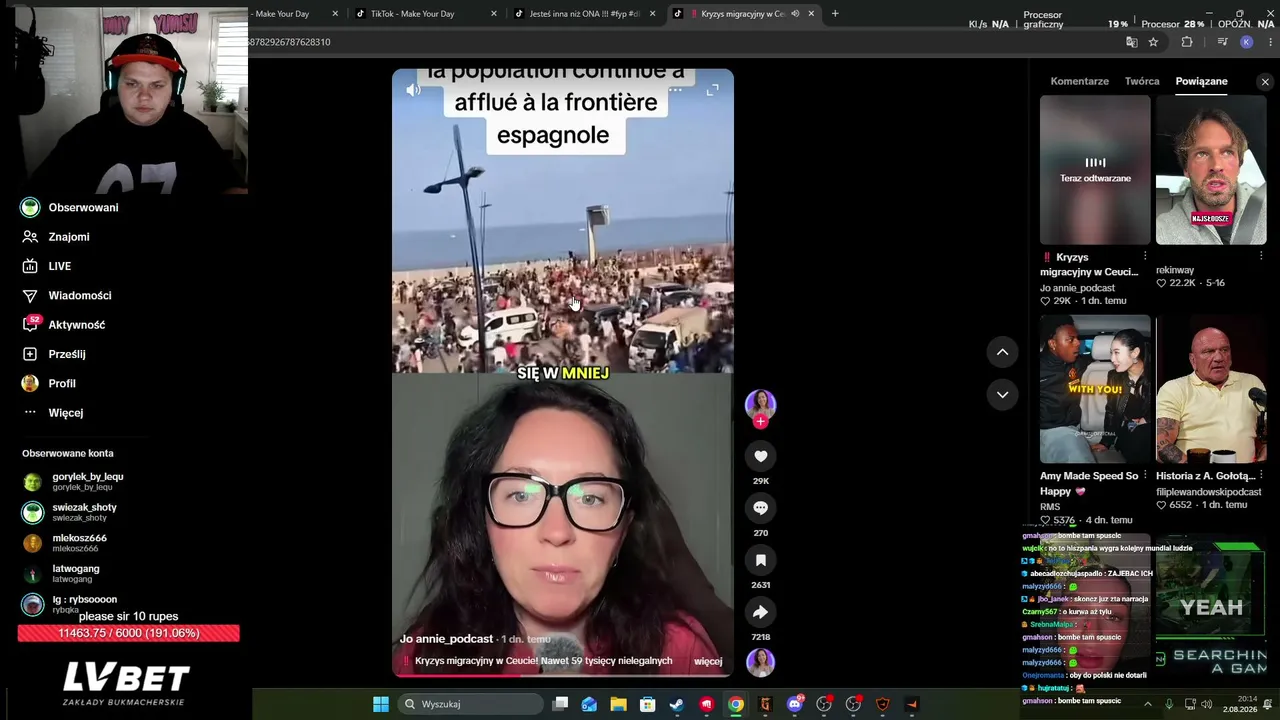1280x720 pixels.
Task: Open the Chrome translate page icon
Action: 1131,42
